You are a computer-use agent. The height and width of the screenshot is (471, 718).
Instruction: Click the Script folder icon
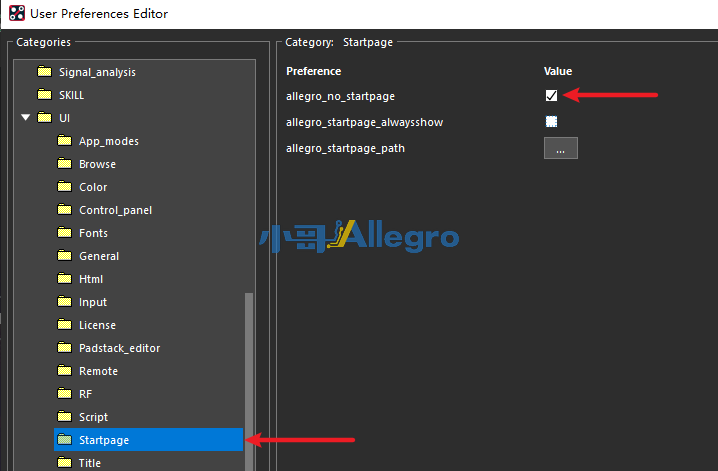(65, 417)
